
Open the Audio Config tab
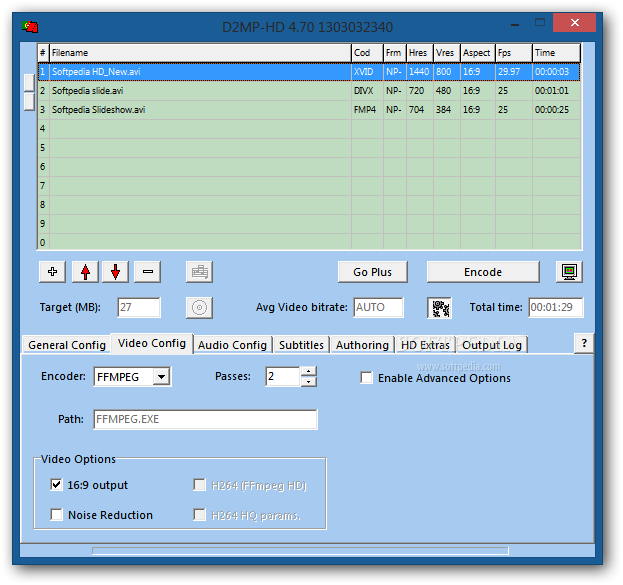(232, 345)
